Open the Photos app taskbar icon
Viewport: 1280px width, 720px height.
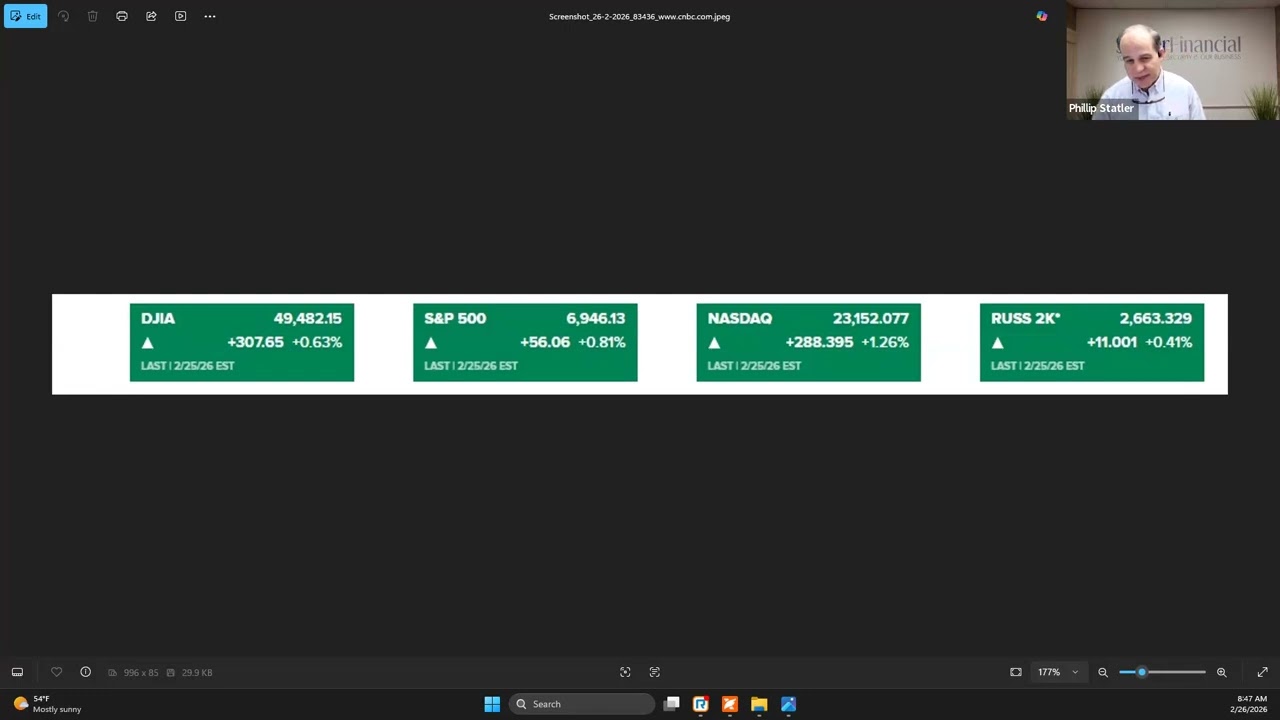point(788,704)
